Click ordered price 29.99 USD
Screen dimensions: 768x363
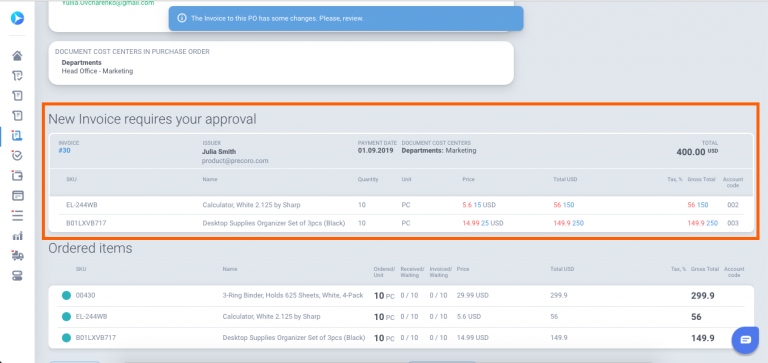473,296
